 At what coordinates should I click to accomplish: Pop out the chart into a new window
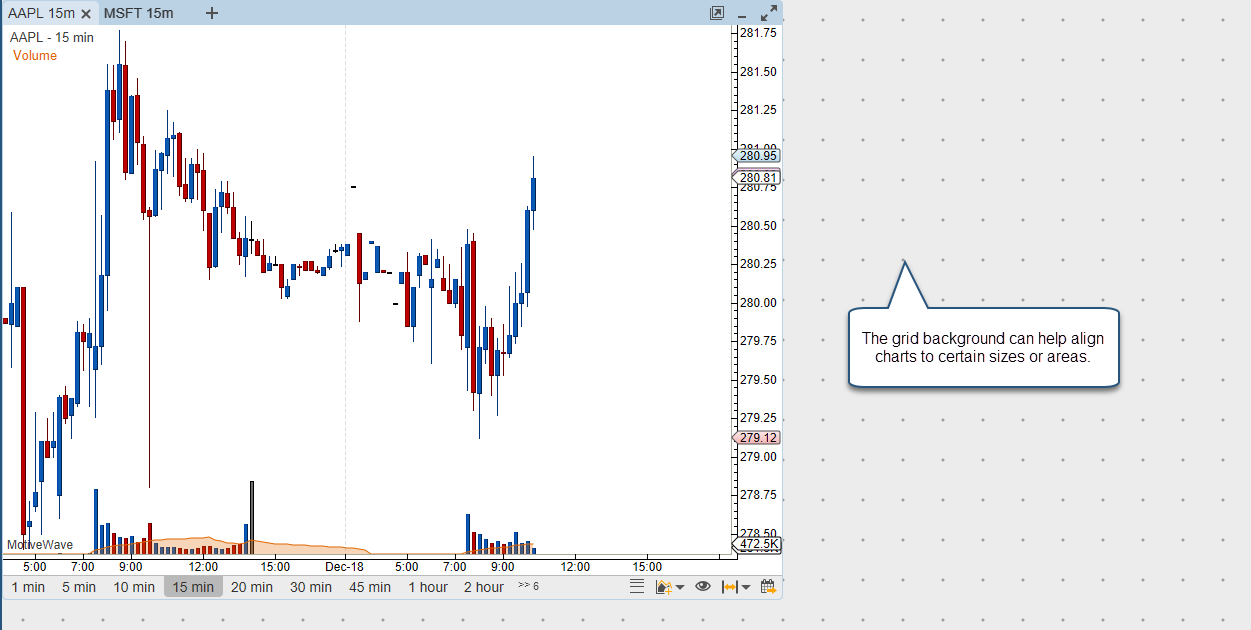coord(717,13)
